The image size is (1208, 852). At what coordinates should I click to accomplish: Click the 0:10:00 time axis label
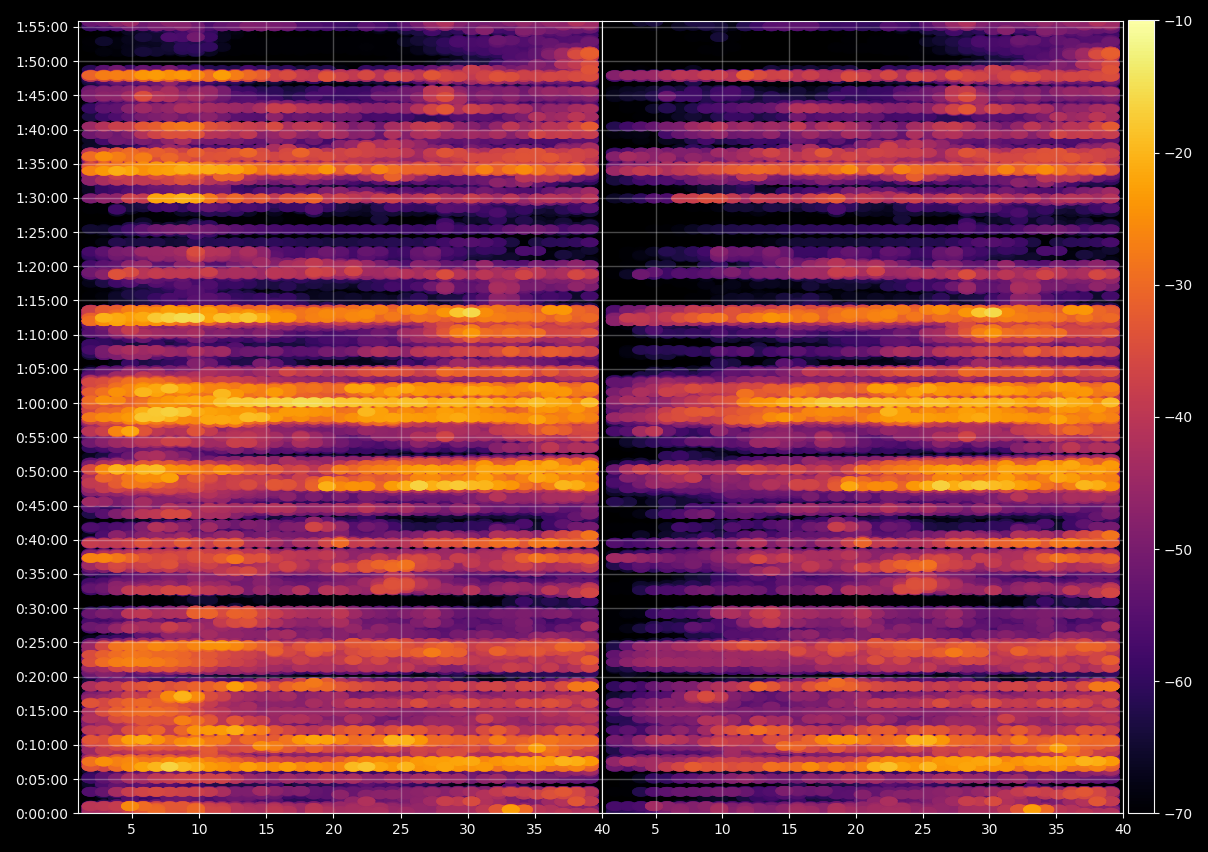(44, 745)
